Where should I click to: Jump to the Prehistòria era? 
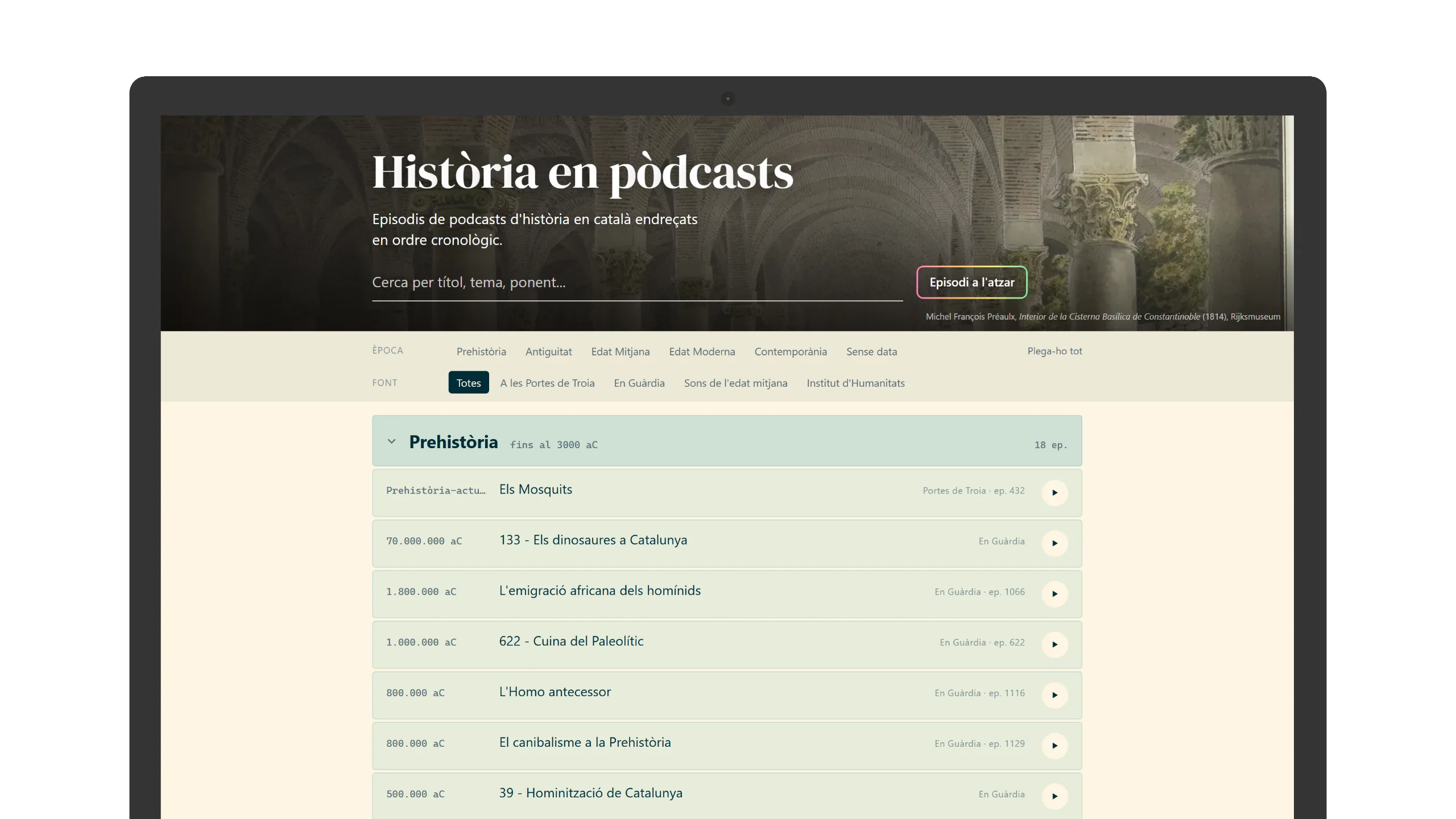[481, 351]
